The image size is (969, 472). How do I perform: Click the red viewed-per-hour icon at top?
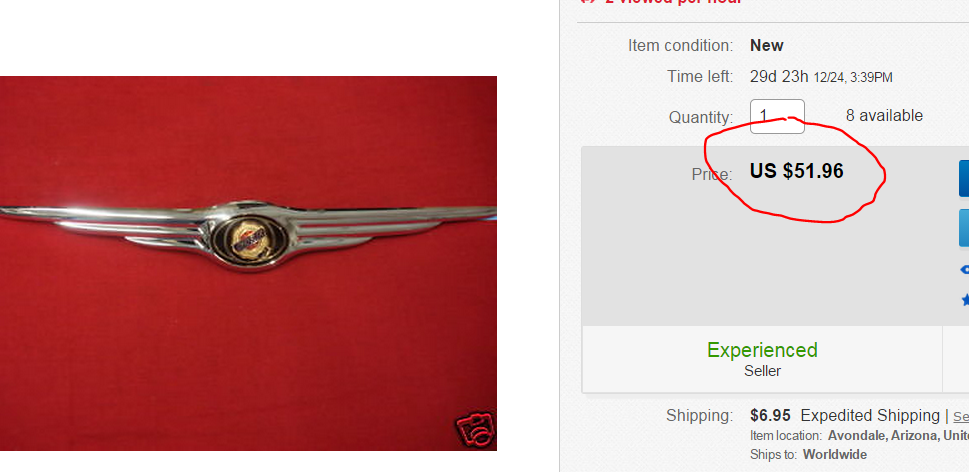pyautogui.click(x=588, y=2)
